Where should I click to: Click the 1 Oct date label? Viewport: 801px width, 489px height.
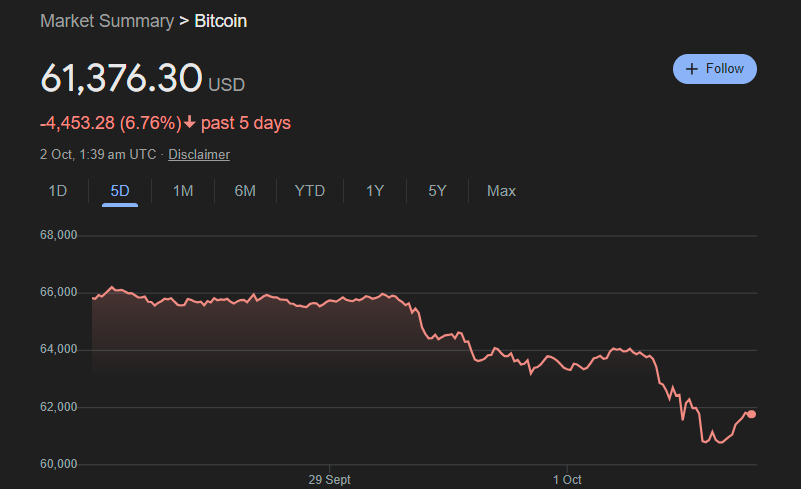coord(567,480)
